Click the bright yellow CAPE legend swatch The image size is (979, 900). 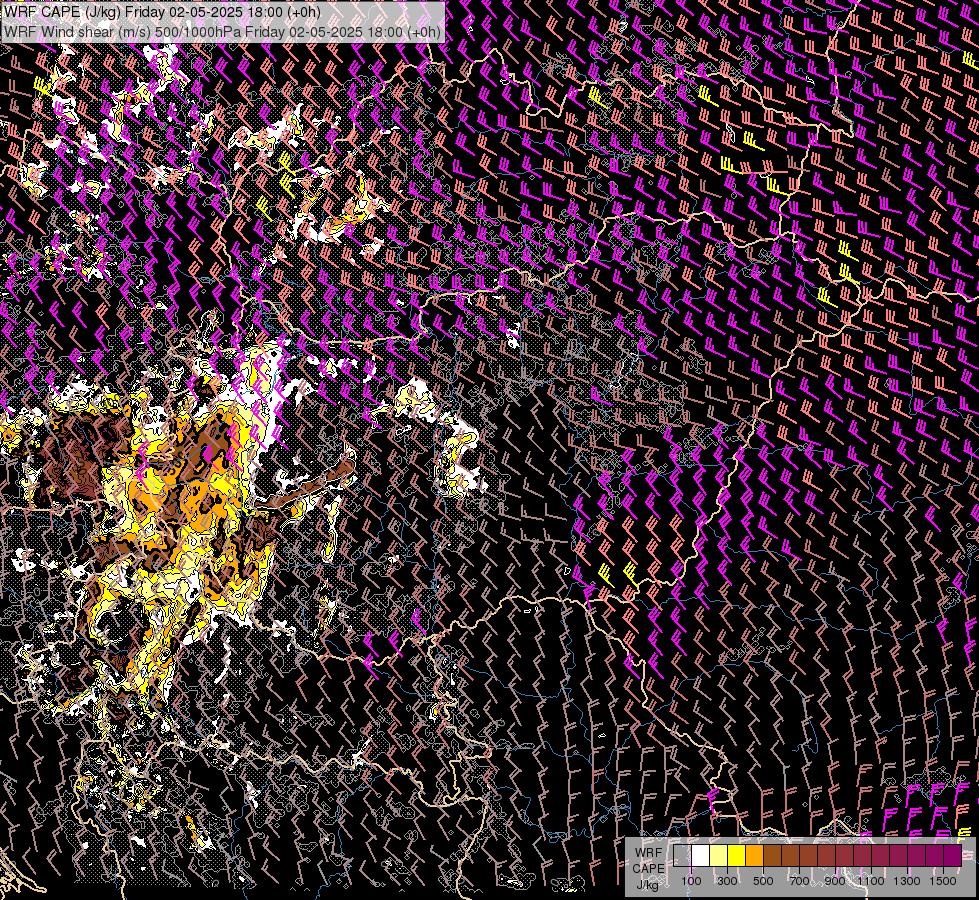[x=737, y=855]
